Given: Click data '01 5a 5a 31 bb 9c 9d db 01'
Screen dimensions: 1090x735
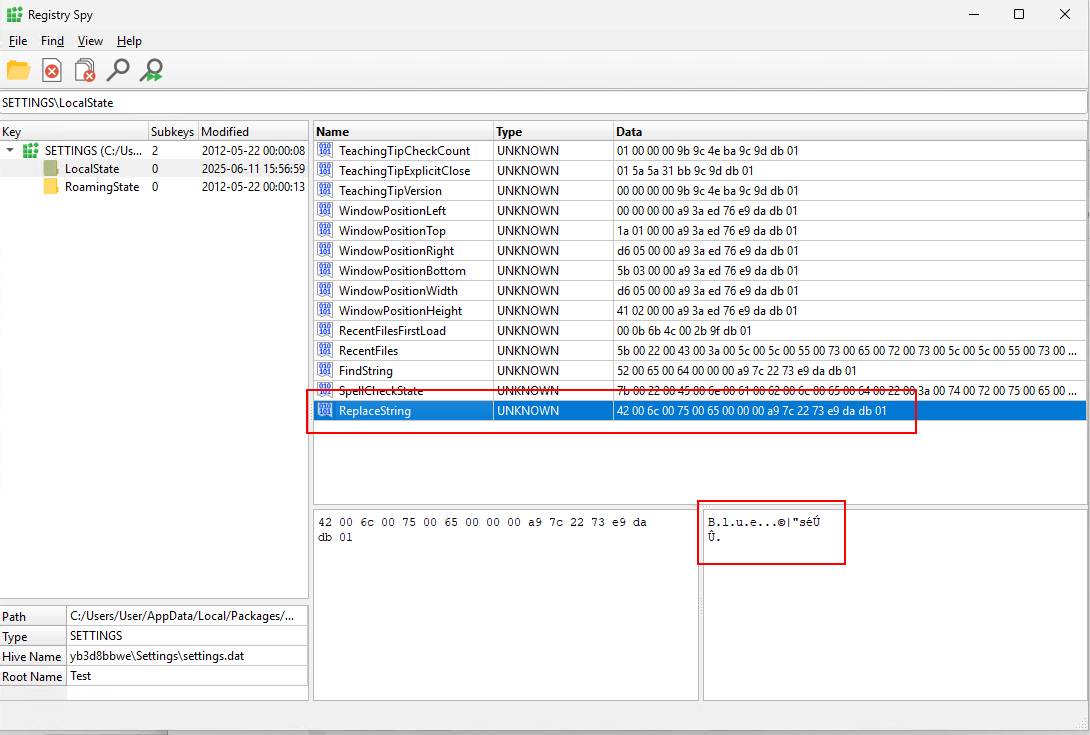Looking at the screenshot, I should pos(685,170).
